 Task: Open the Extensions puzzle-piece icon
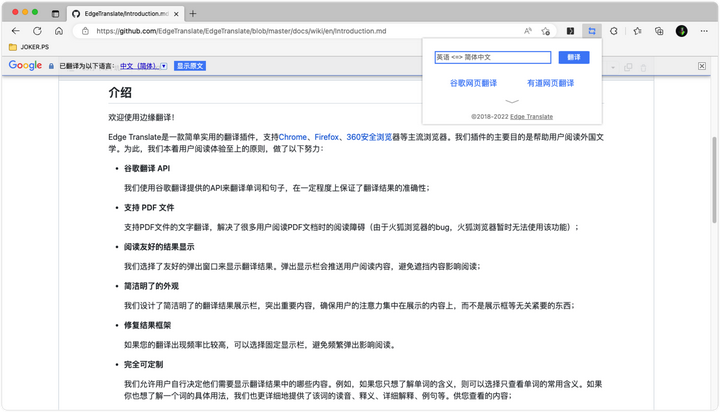[x=613, y=31]
